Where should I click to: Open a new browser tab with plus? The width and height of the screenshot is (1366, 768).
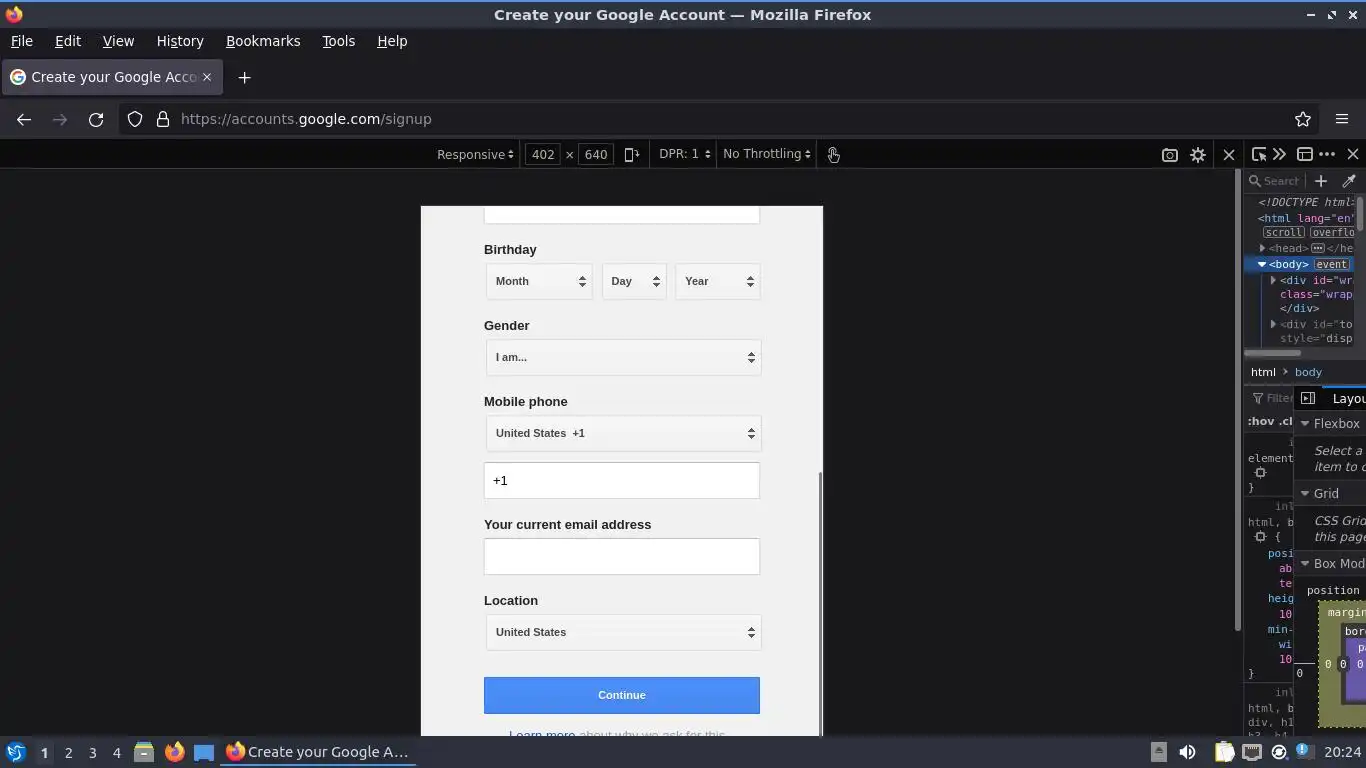(244, 77)
